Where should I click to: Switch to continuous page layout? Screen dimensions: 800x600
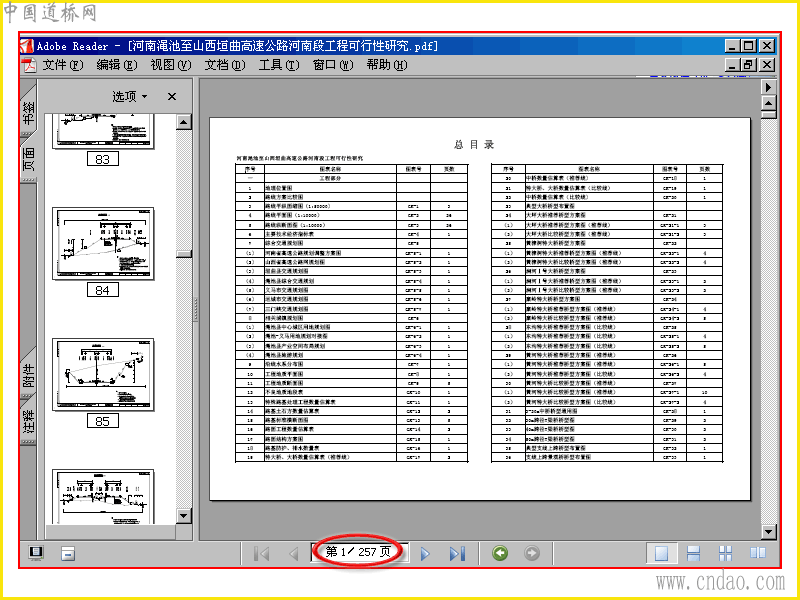[x=693, y=553]
